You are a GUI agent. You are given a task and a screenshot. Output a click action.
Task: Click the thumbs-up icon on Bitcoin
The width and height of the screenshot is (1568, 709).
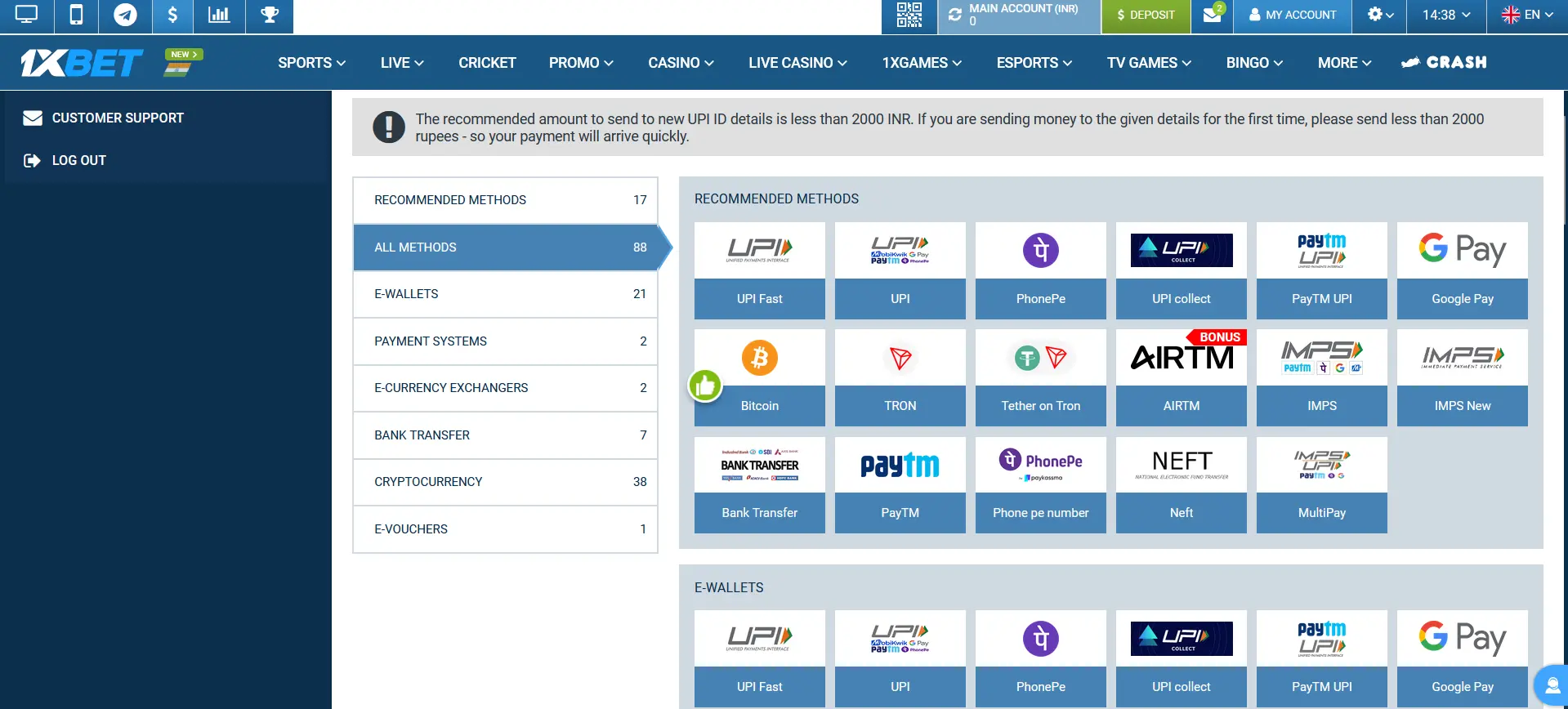click(x=705, y=385)
